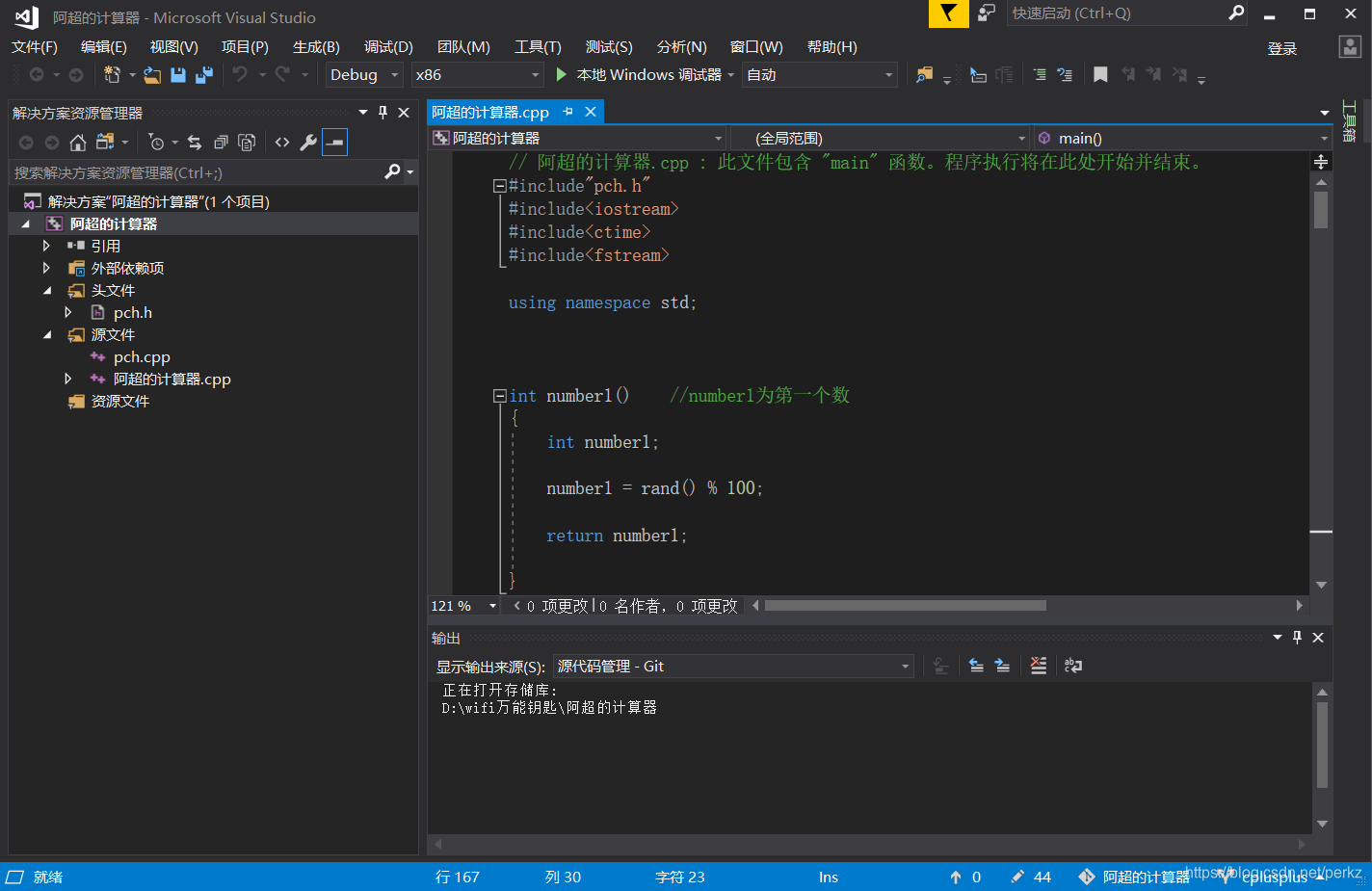The image size is (1372, 891).
Task: Clear All output with the red X icon
Action: pyautogui.click(x=1038, y=666)
